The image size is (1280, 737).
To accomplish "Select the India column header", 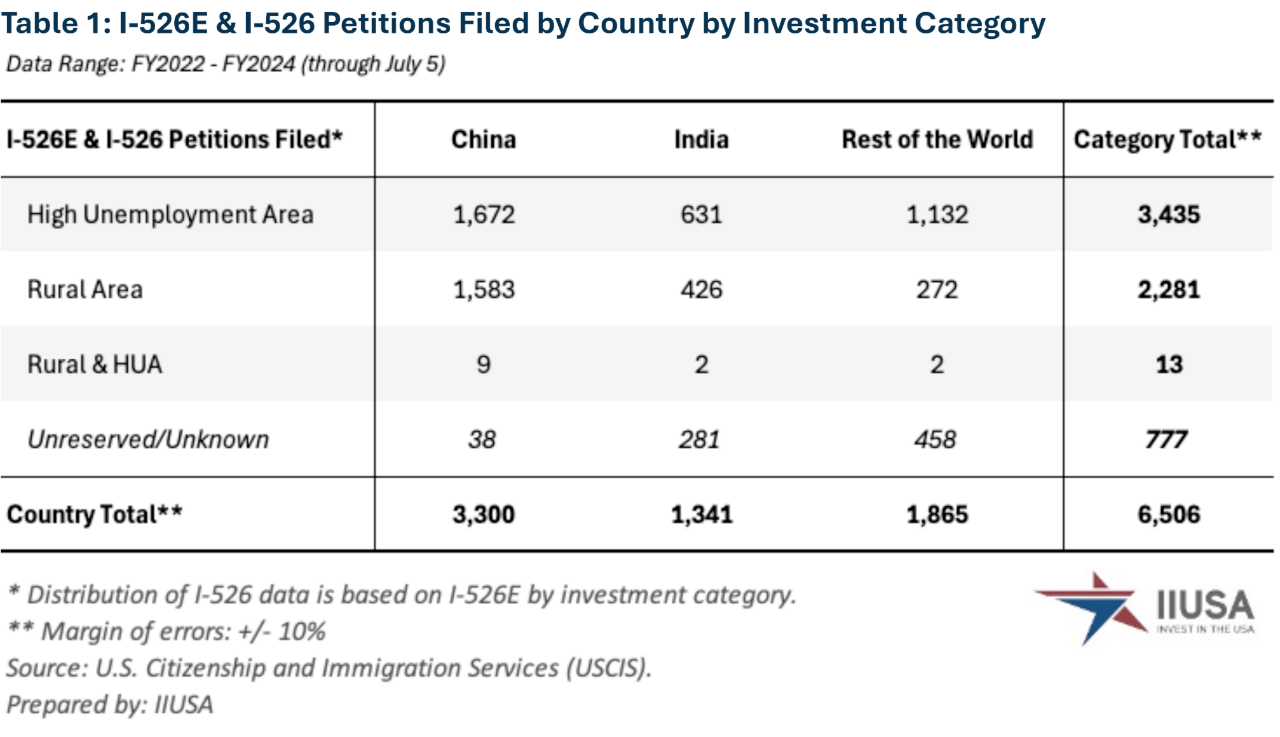I will click(701, 139).
